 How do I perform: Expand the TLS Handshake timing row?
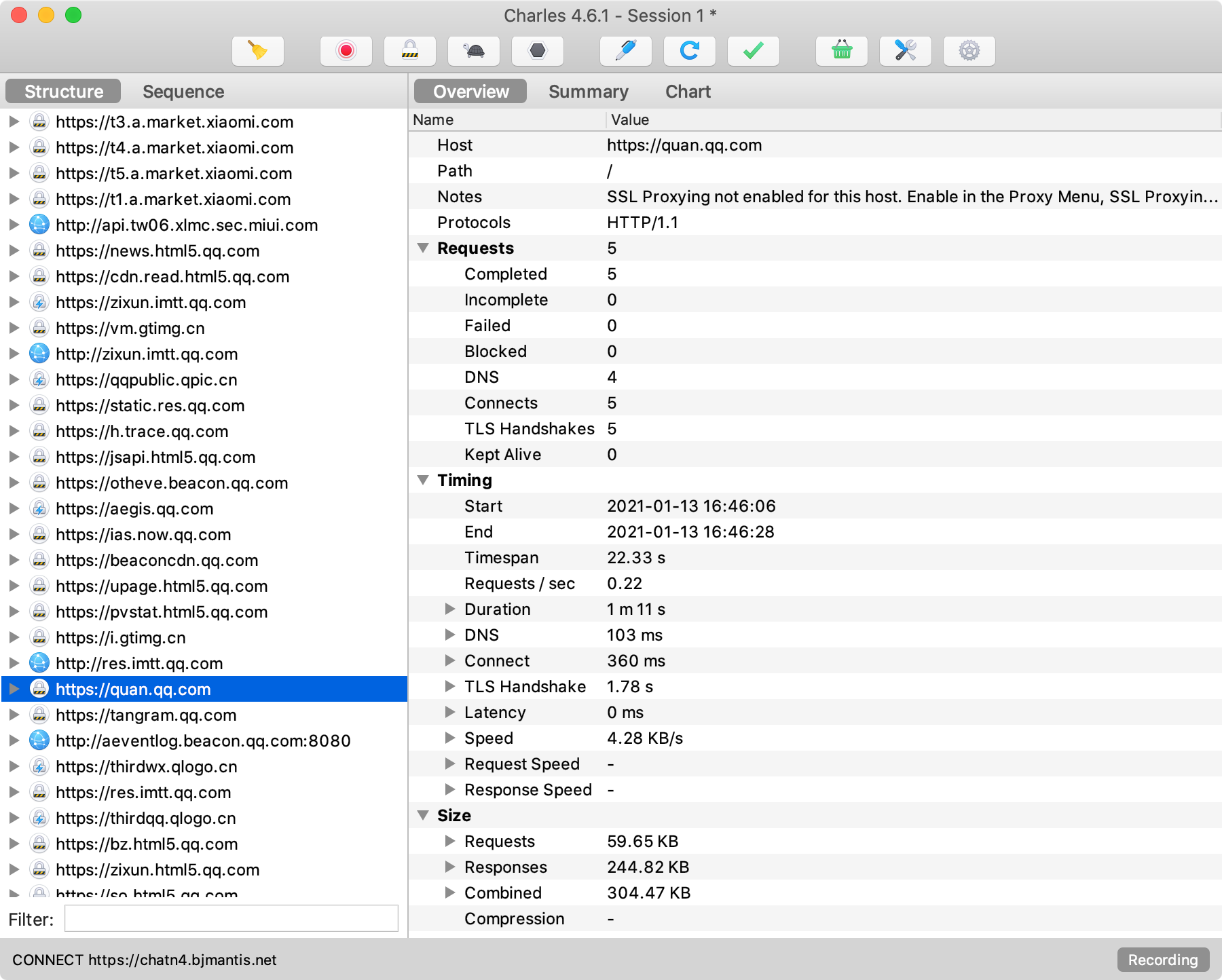click(450, 686)
